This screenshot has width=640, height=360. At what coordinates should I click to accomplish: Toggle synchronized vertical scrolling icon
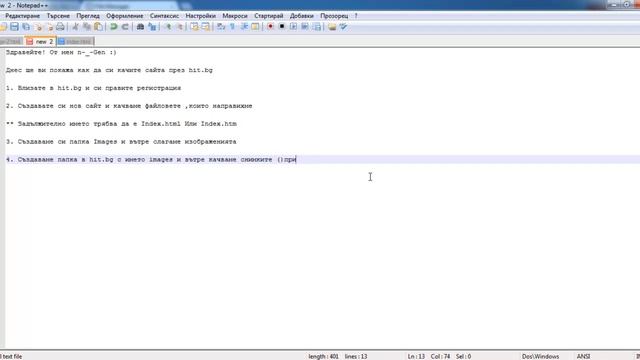(x=194, y=27)
